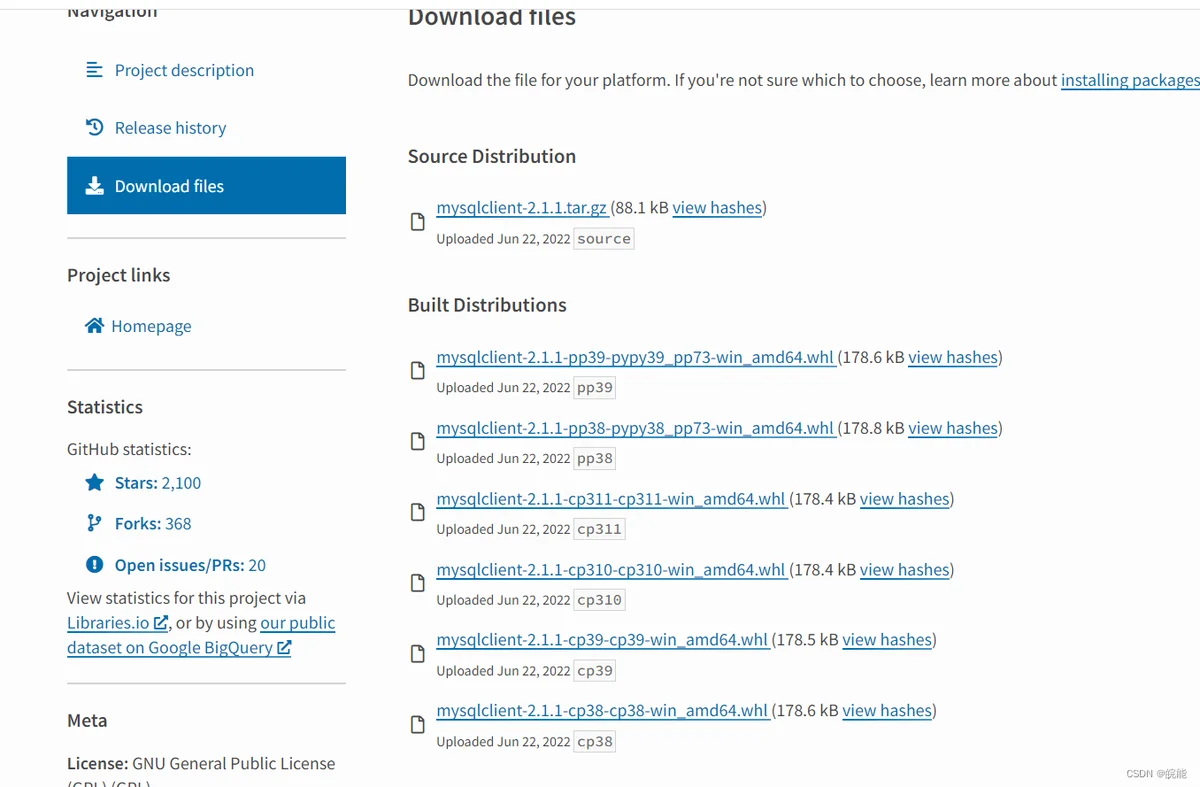Click the 'Built Distributions' heading

(487, 305)
